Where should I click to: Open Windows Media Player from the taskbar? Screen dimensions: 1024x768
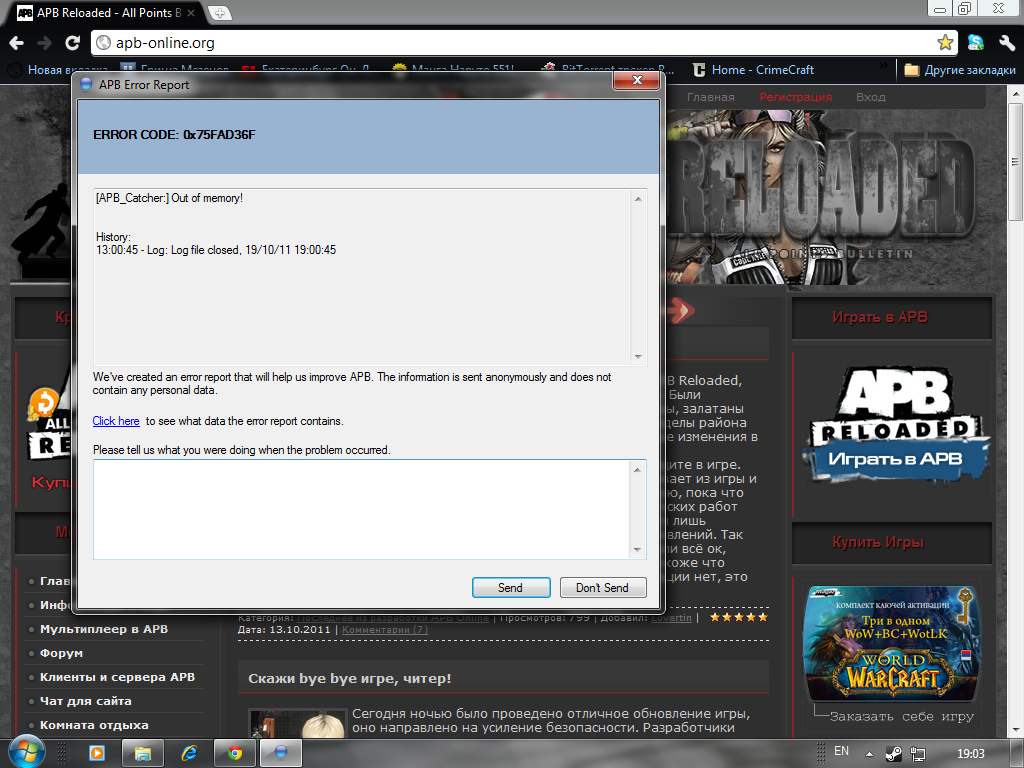[97, 754]
